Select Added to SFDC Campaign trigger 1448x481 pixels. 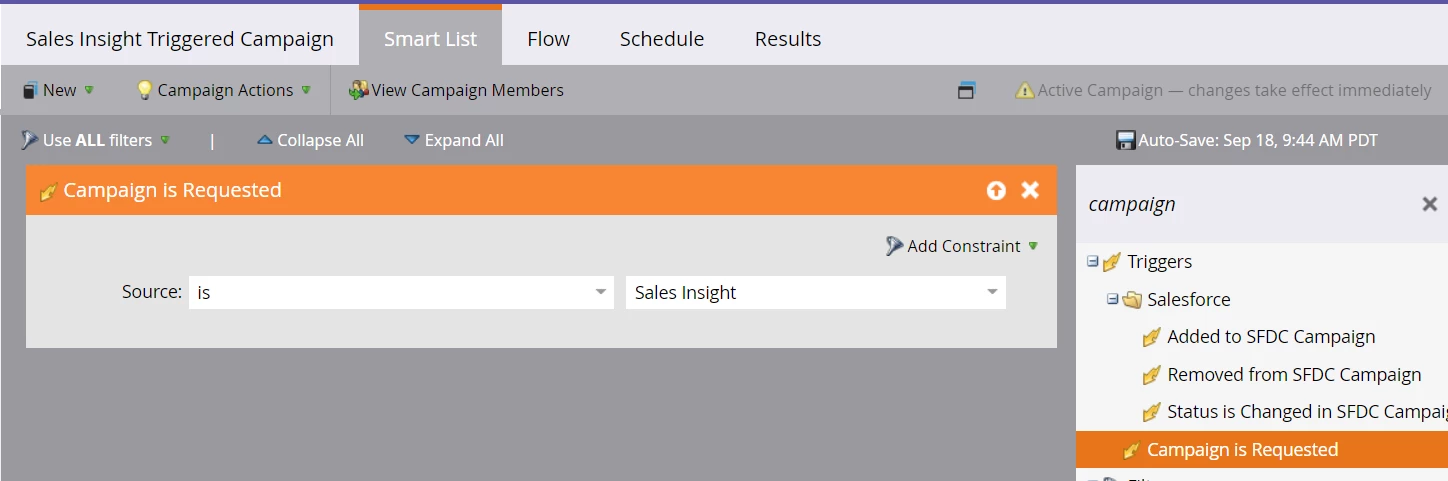(x=1271, y=337)
